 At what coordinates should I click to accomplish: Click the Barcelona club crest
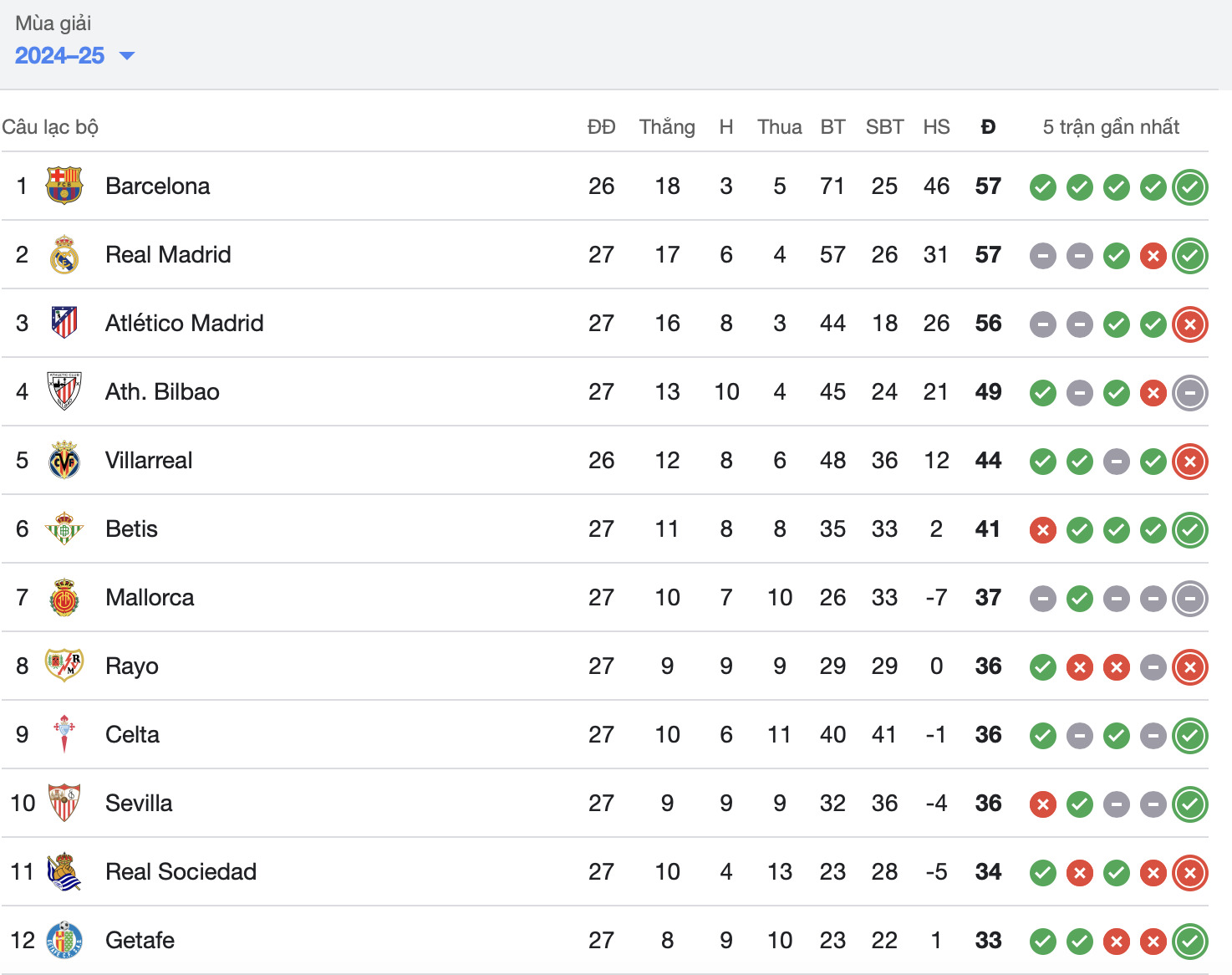click(x=64, y=186)
